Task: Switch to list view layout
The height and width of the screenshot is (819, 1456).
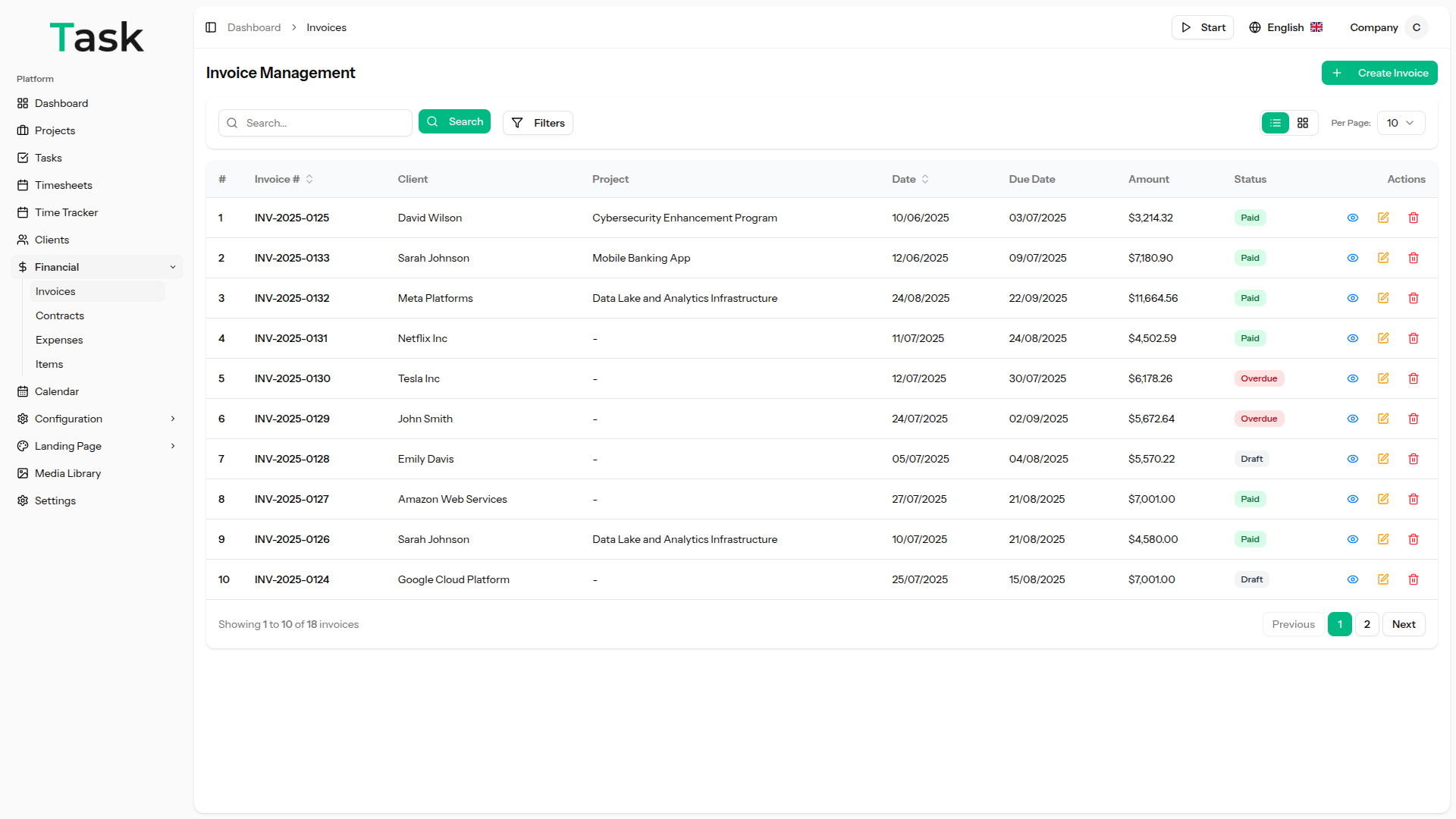Action: pos(1276,123)
